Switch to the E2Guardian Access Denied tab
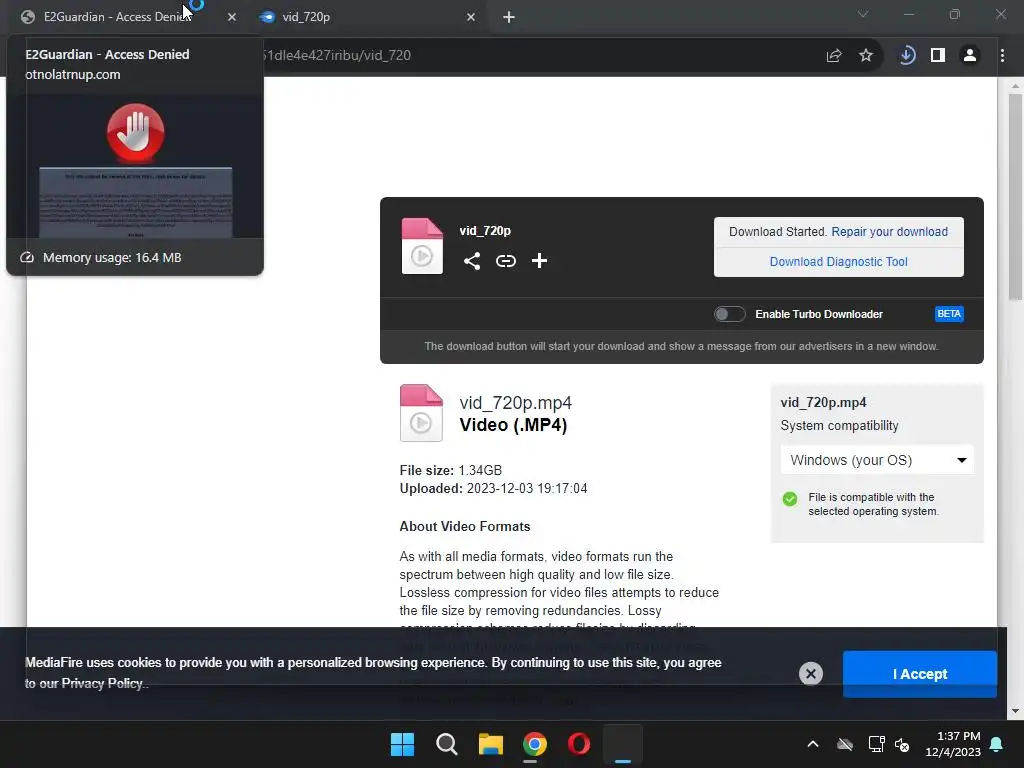This screenshot has height=768, width=1024. point(124,17)
